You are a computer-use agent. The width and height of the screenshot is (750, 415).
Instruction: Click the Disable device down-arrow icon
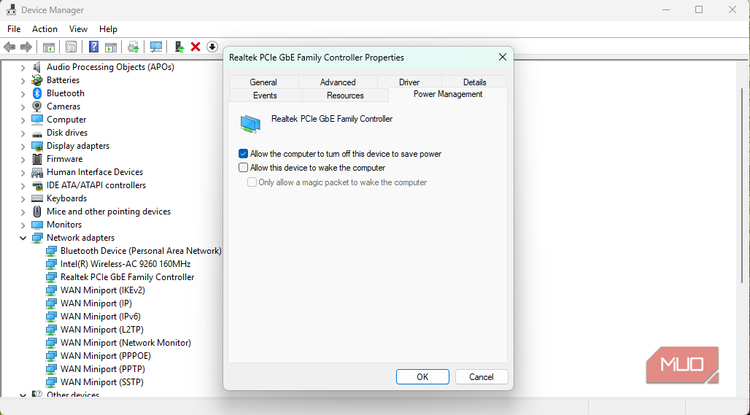(212, 47)
